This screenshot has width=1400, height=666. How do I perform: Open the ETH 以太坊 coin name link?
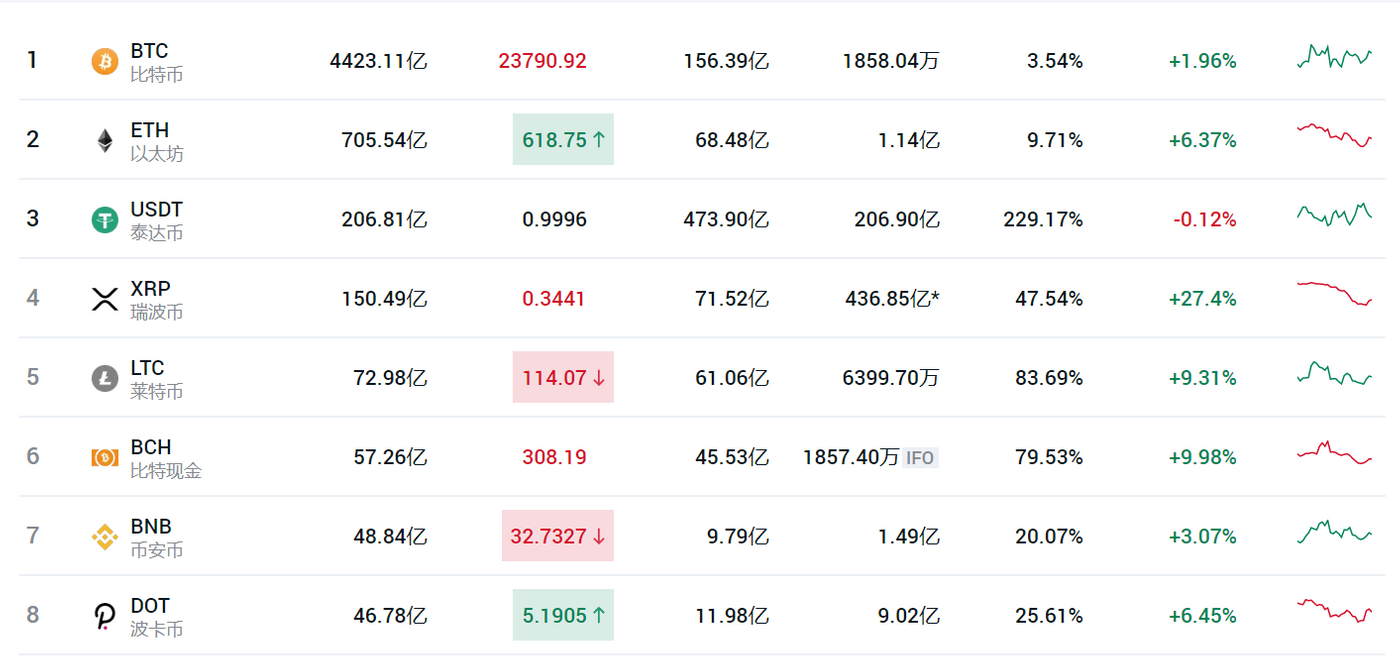[157, 141]
